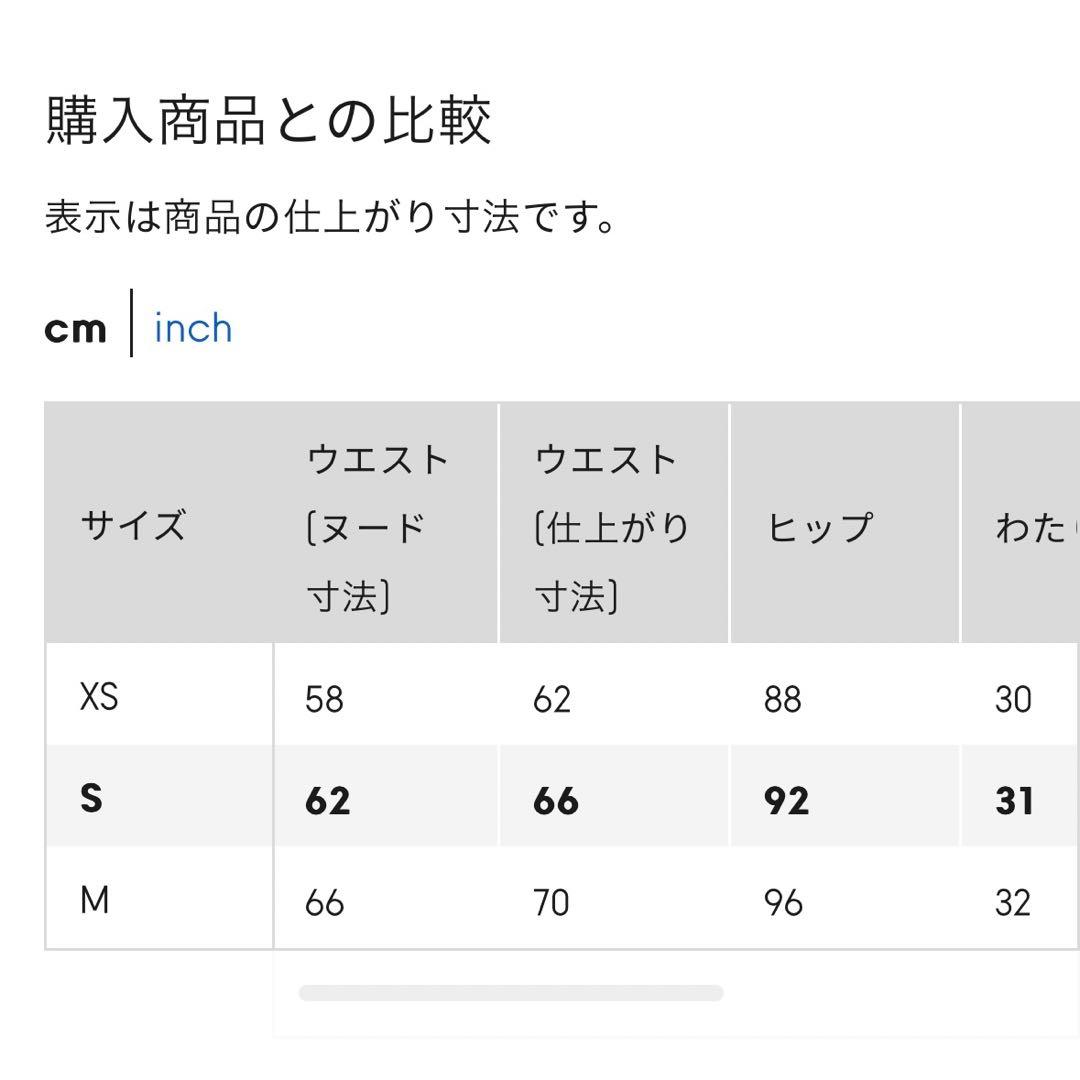This screenshot has width=1080, height=1080.
Task: Click the ウエスト (ヌード寸法) column header
Action: 376,527
